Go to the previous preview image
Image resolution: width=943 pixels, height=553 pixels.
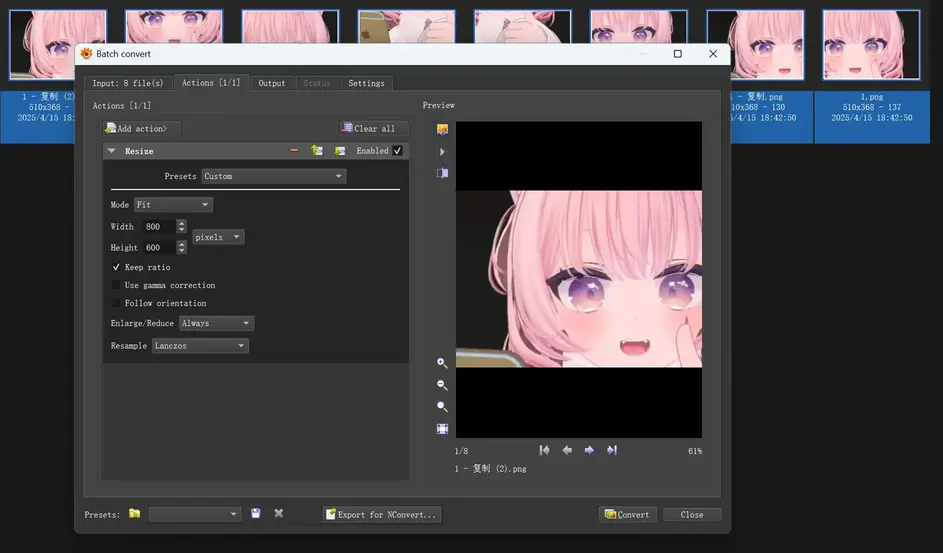567,451
